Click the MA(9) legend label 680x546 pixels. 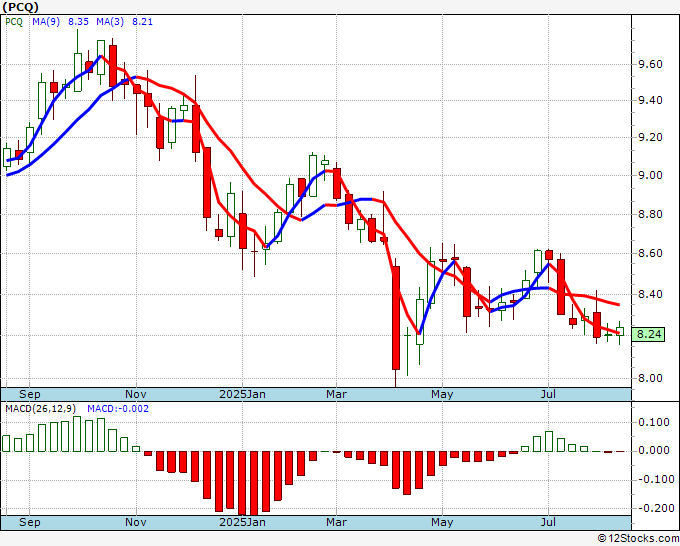click(46, 22)
